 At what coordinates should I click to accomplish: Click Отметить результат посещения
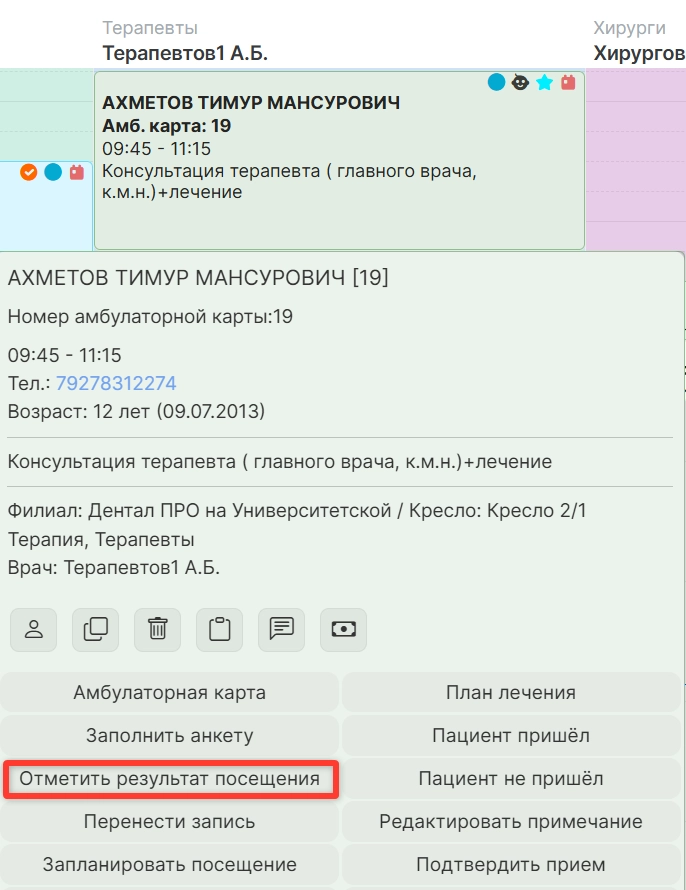pos(170,779)
